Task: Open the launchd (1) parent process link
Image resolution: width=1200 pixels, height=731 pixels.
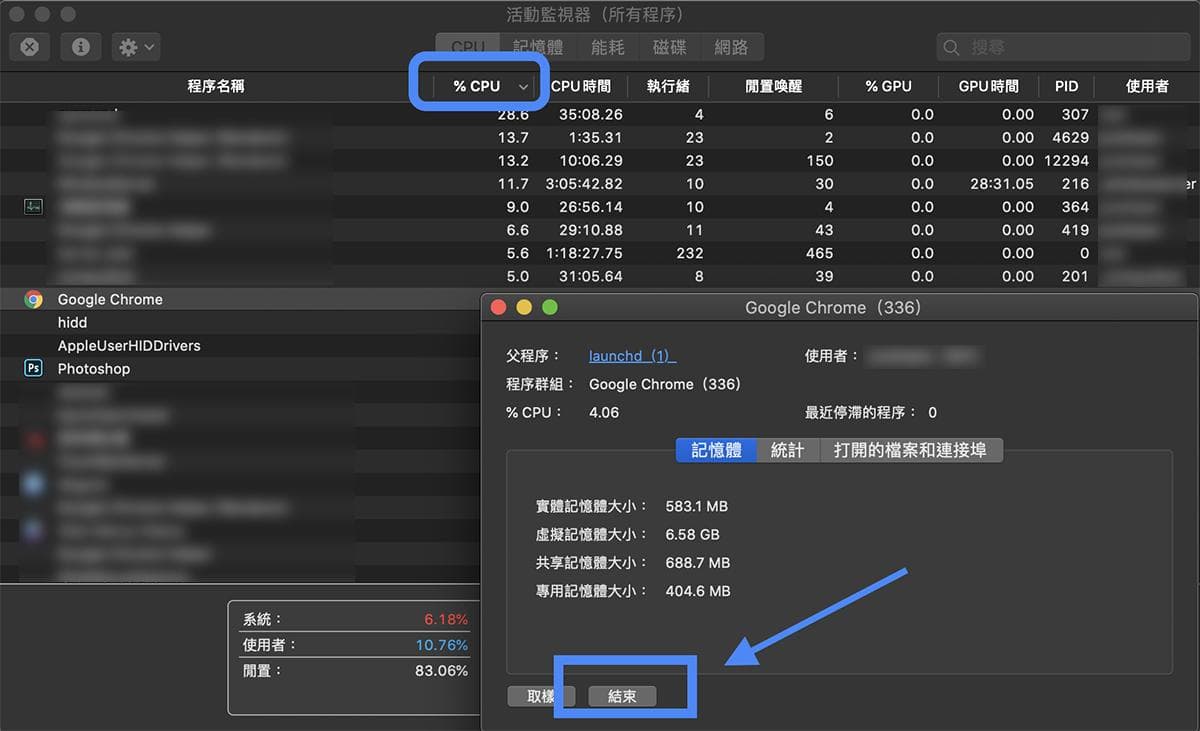Action: click(x=632, y=356)
